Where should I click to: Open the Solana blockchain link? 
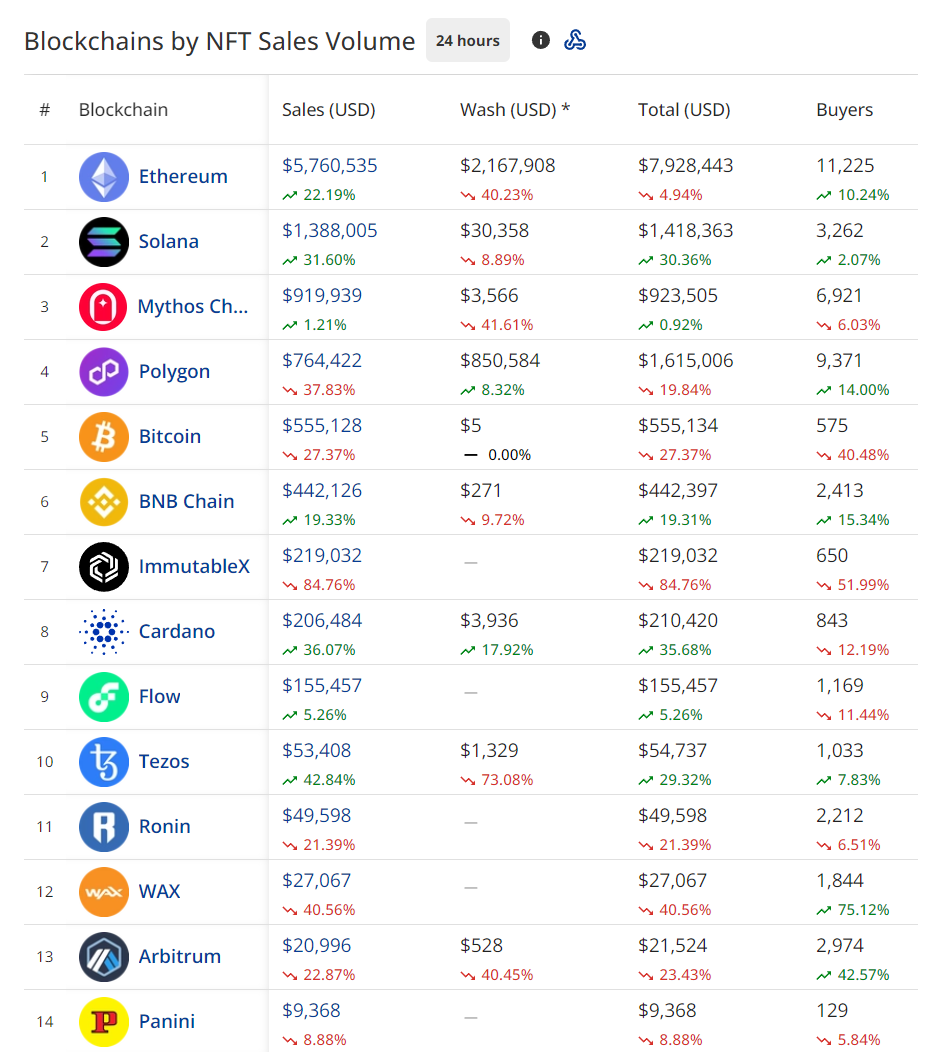point(168,242)
